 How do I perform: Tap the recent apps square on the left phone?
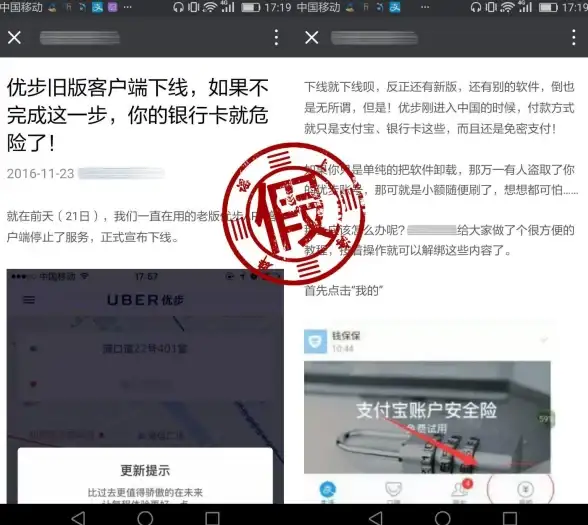[x=212, y=518]
